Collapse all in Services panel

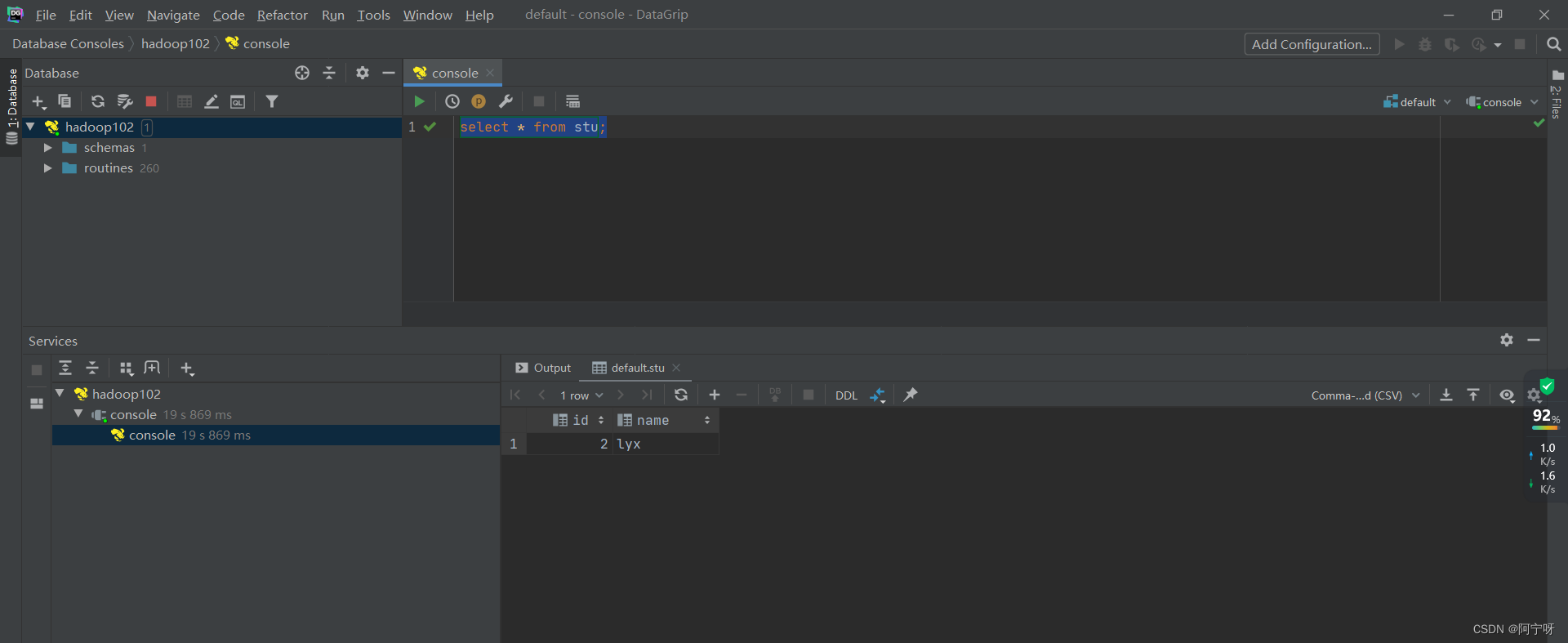point(92,368)
